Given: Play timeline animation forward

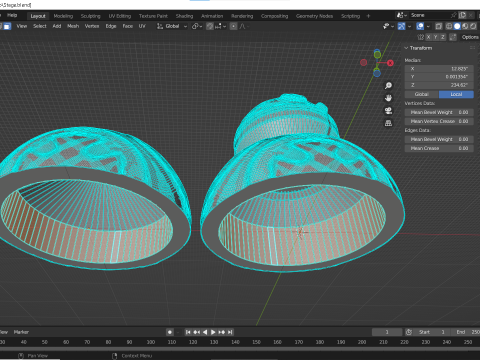Looking at the screenshot, I should (x=213, y=332).
